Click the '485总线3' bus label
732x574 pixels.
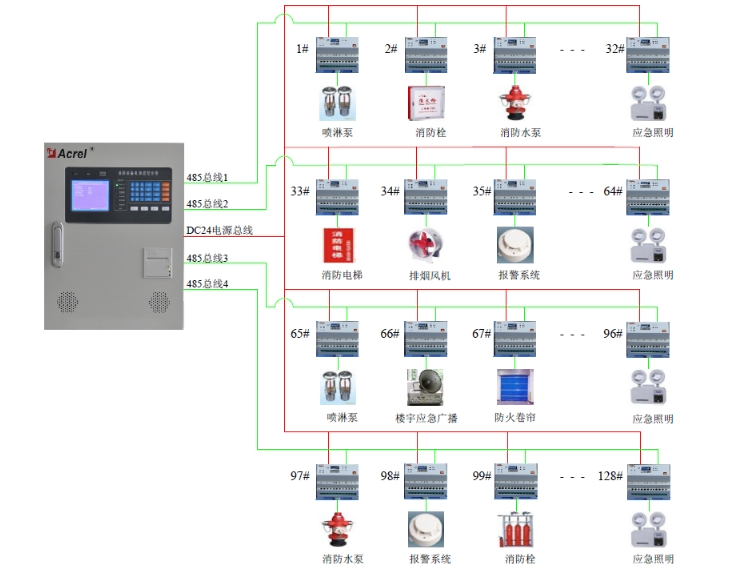[207, 258]
